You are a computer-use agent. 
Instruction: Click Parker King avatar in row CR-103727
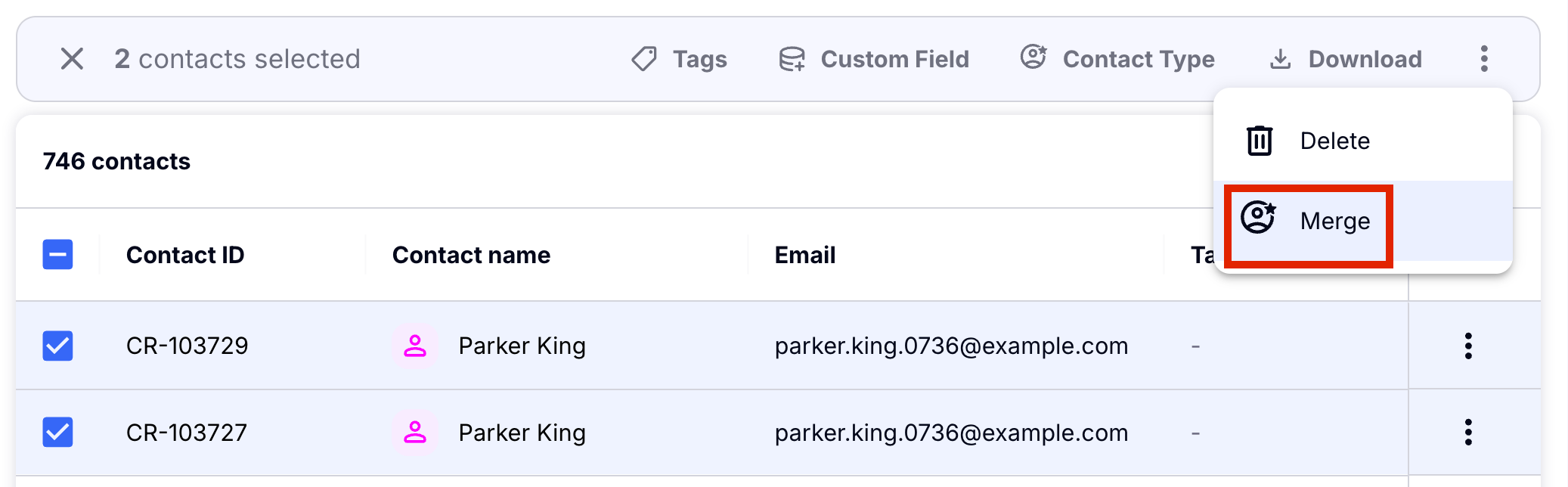(415, 433)
